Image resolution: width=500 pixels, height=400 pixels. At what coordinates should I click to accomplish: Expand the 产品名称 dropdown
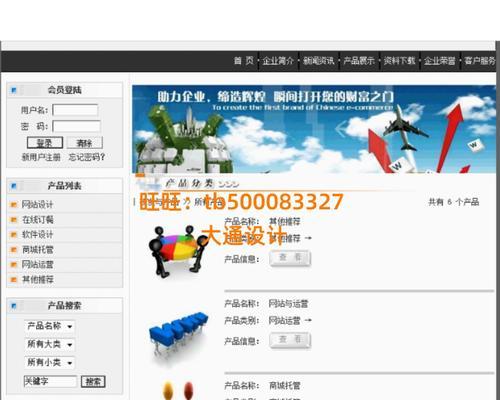coord(50,326)
